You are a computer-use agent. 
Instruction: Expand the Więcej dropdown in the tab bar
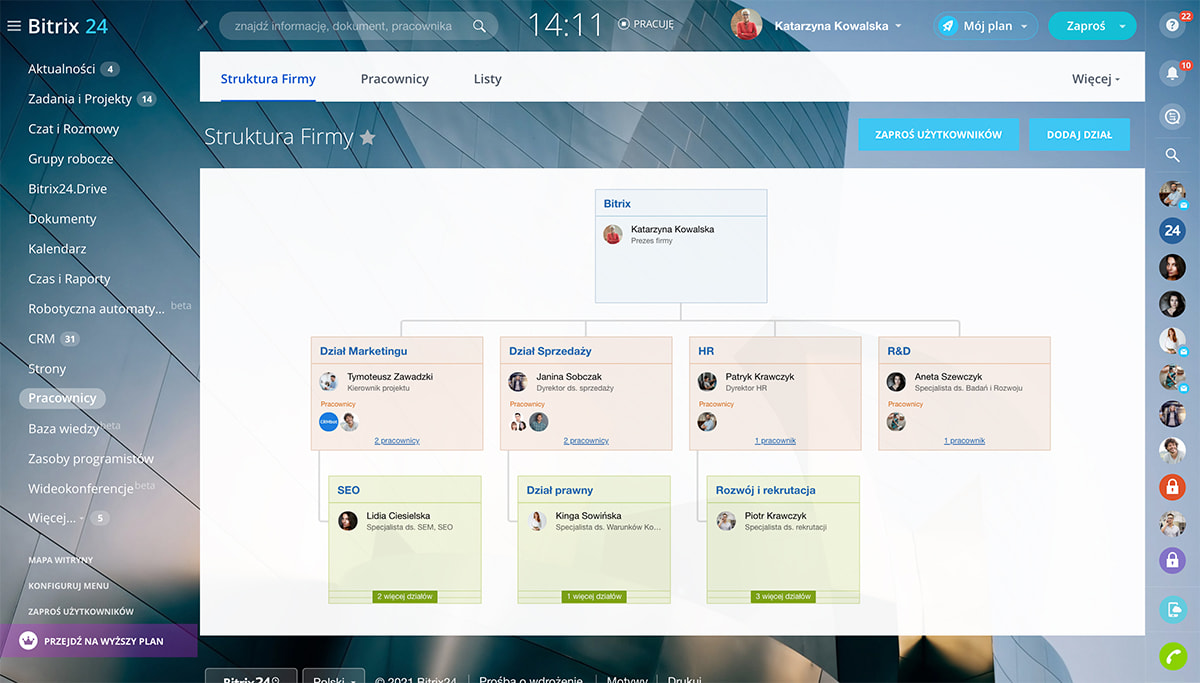(x=1096, y=79)
